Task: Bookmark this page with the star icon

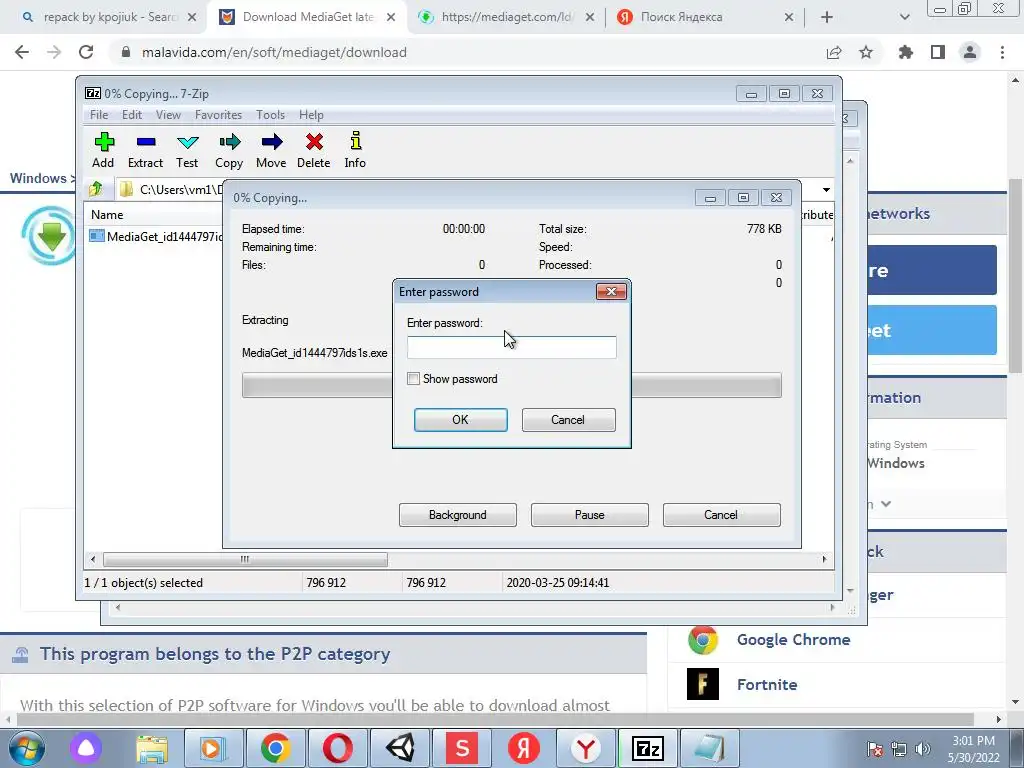Action: pyautogui.click(x=866, y=52)
